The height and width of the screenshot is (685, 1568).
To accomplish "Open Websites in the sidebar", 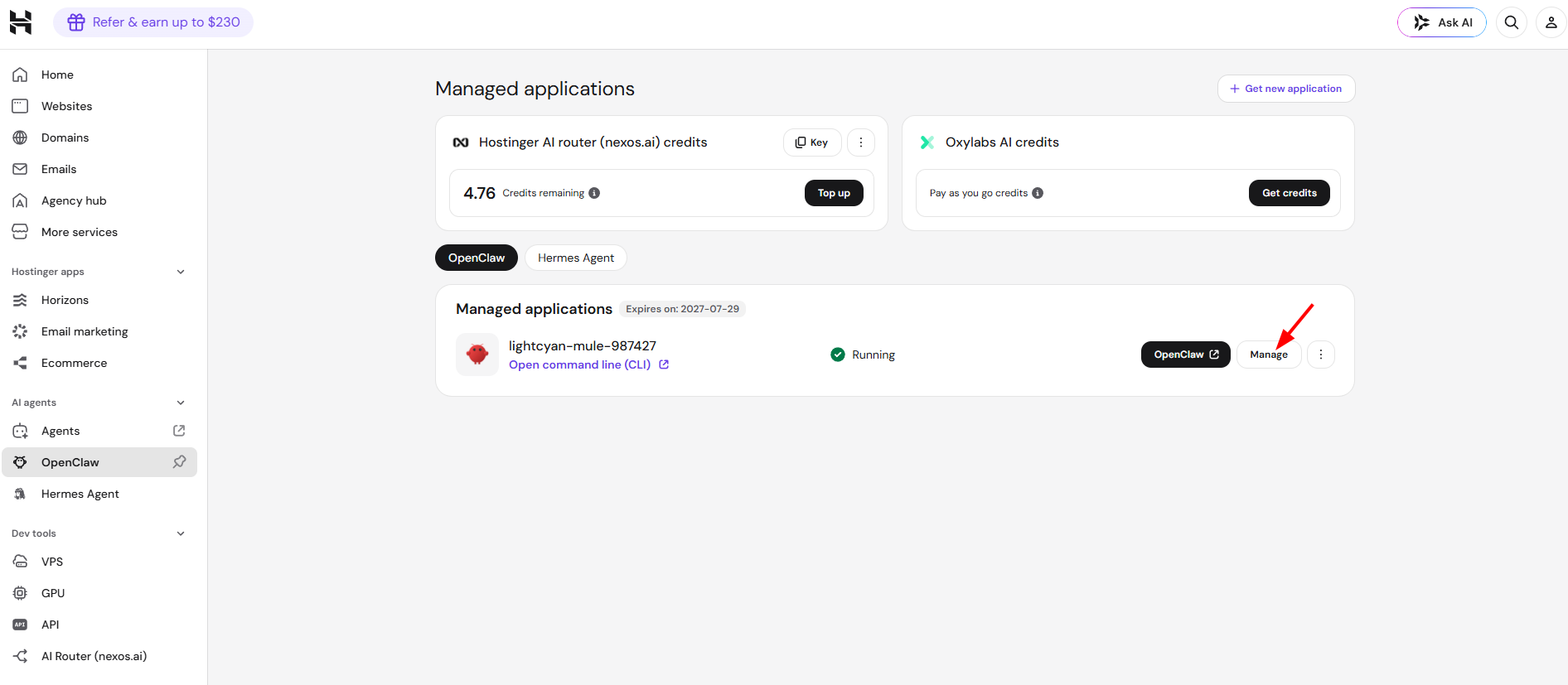I will [x=99, y=106].
